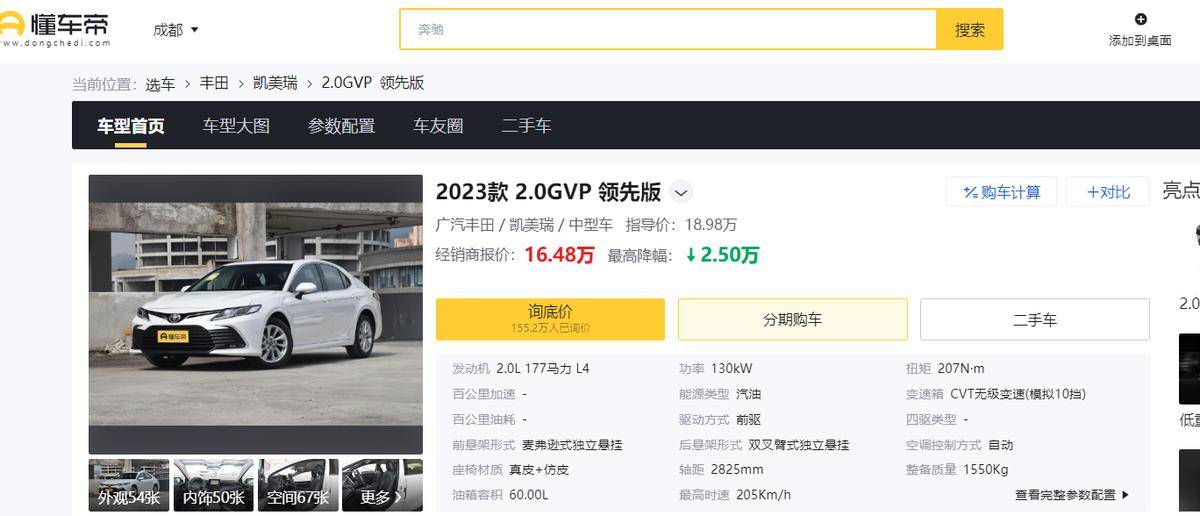This screenshot has width=1200, height=516.
Task: Open the 空间67张 thumbnail
Action: click(298, 485)
